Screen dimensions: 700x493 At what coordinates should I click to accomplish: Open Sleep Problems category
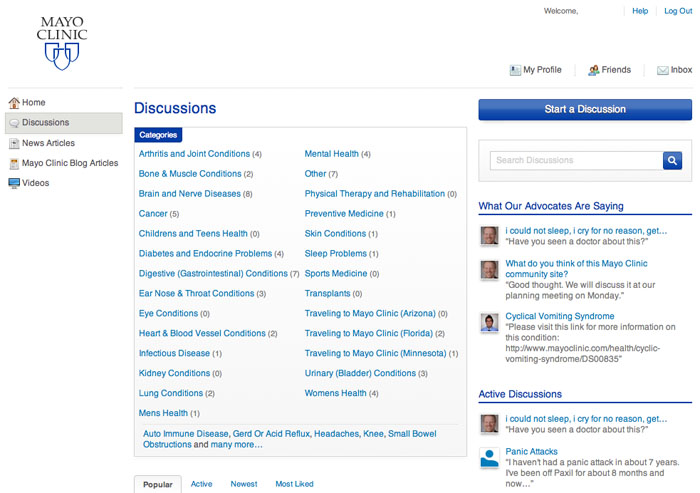coord(335,254)
